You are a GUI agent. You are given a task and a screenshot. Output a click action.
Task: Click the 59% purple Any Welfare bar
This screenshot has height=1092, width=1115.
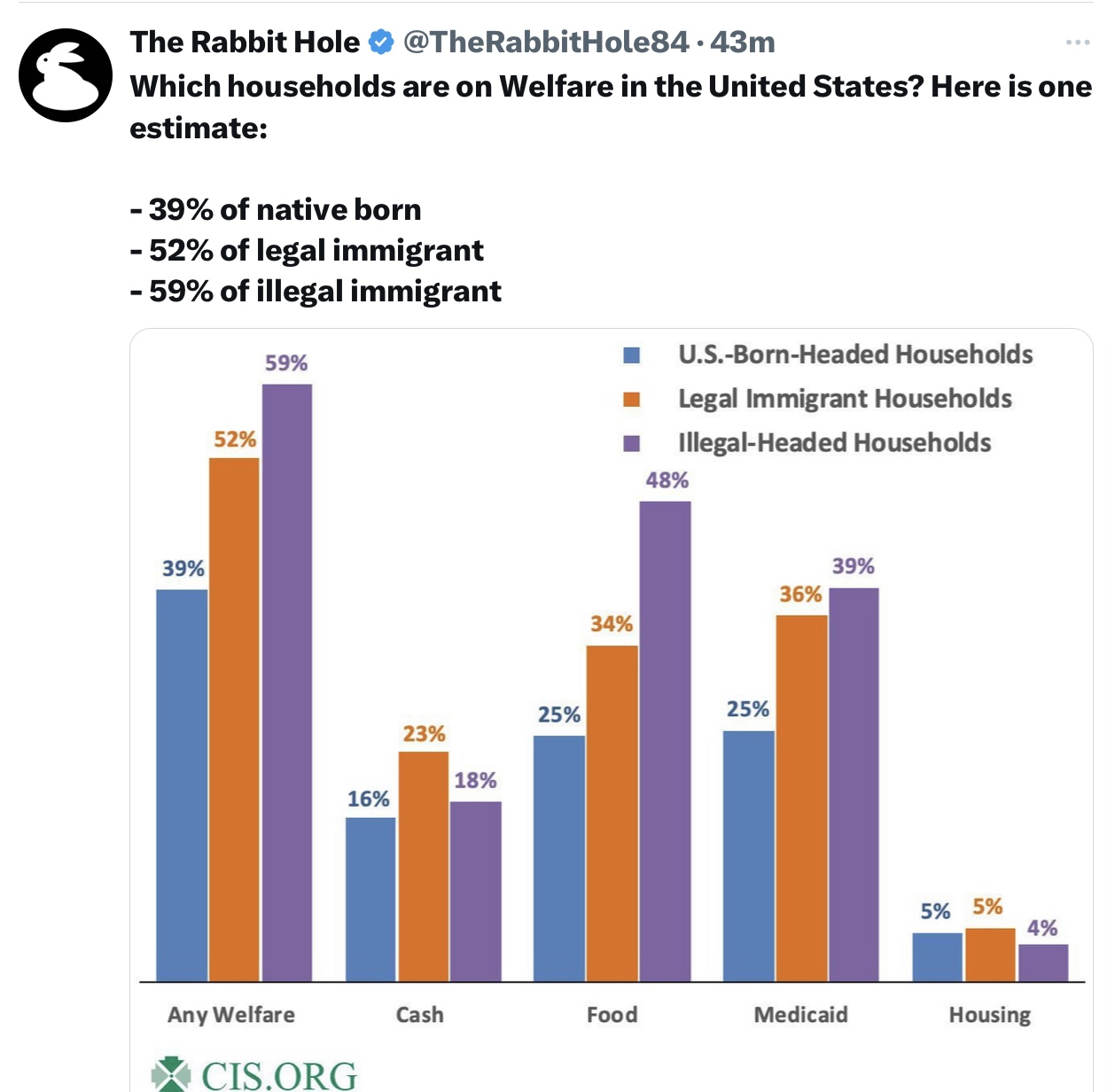287,682
